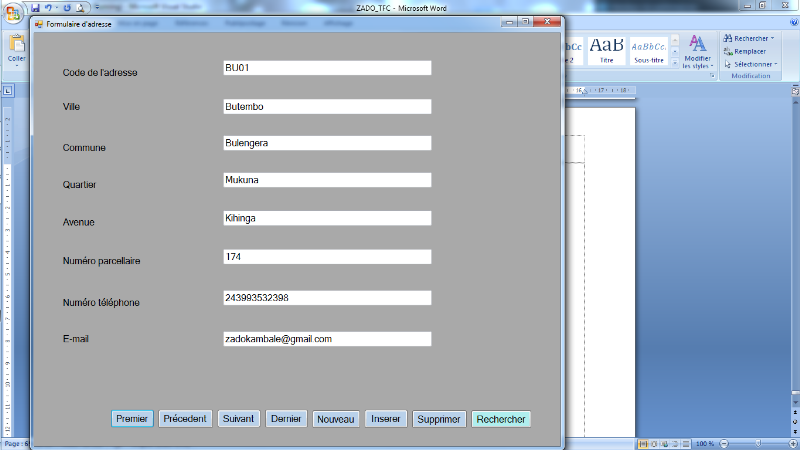
Task: Toggle the ruler display icon above scrollbar
Action: [795, 91]
